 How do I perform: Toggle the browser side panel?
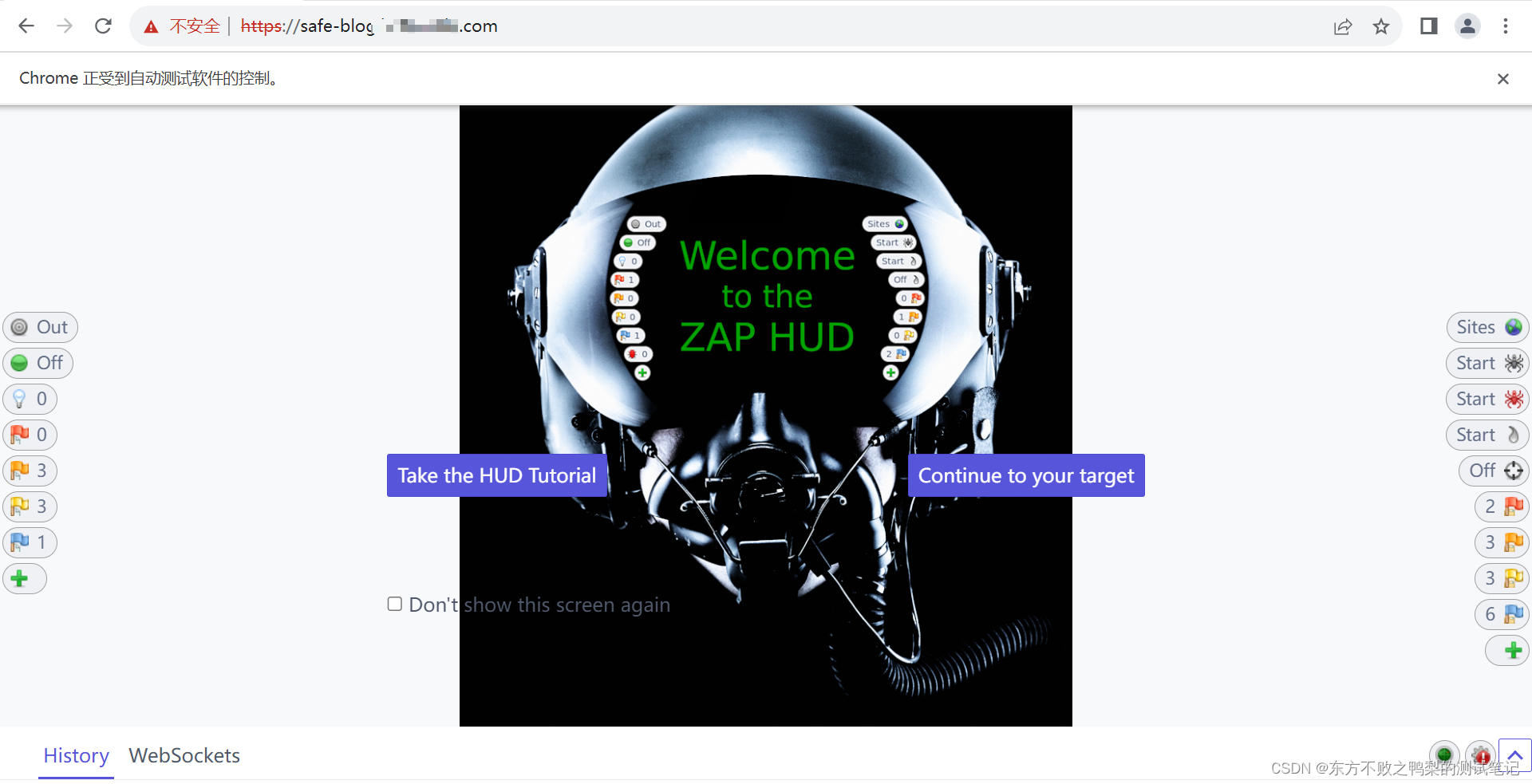[x=1428, y=26]
